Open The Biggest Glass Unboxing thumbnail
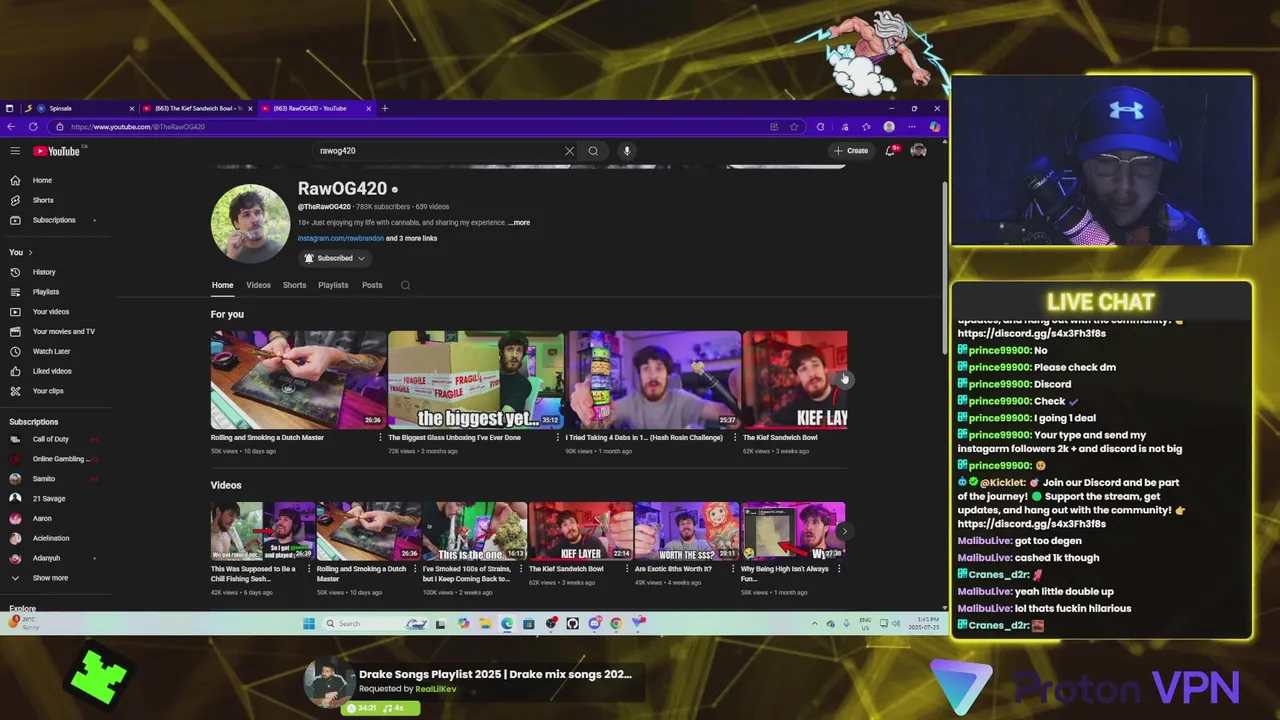Viewport: 1280px width, 720px height. pyautogui.click(x=476, y=380)
